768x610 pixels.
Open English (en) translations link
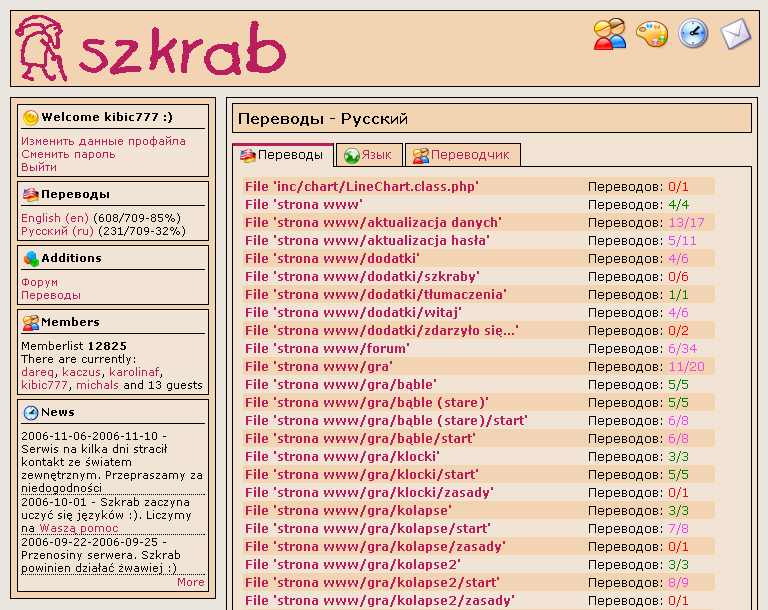pyautogui.click(x=55, y=218)
